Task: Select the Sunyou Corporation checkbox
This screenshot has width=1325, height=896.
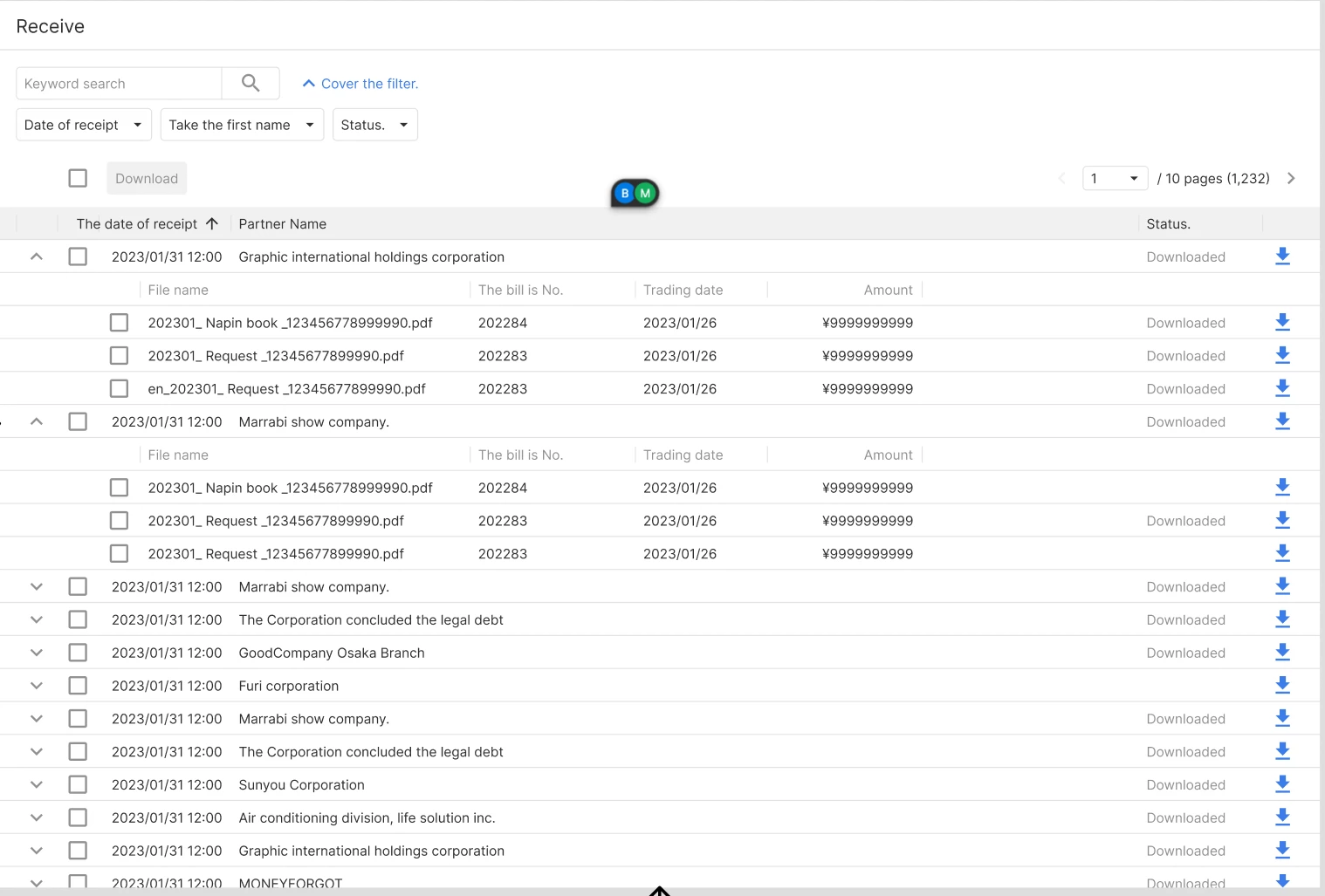Action: 78,784
